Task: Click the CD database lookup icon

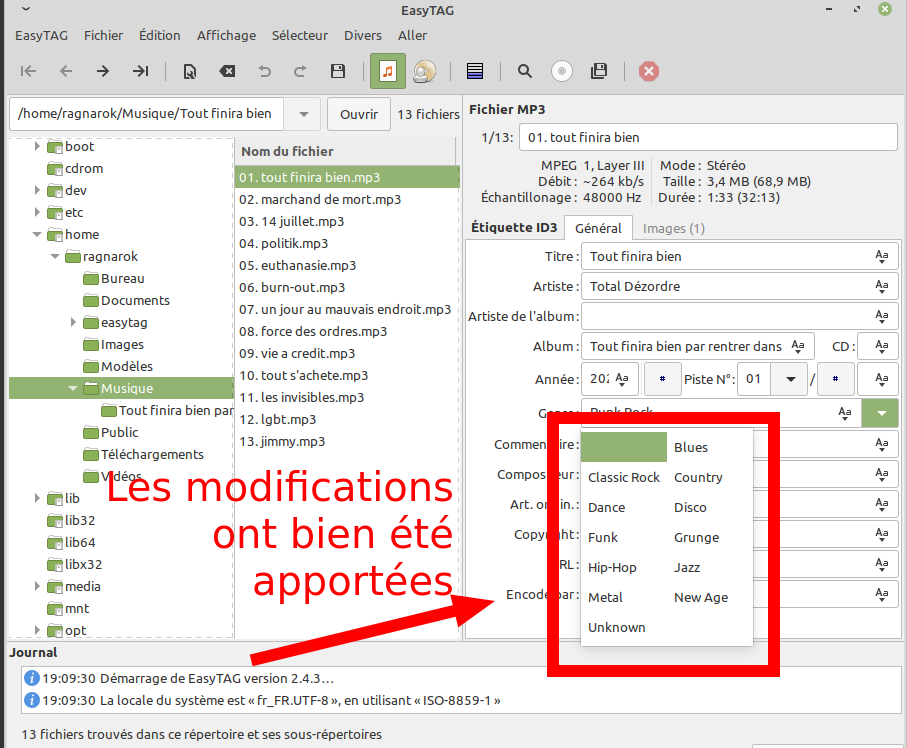Action: 562,71
